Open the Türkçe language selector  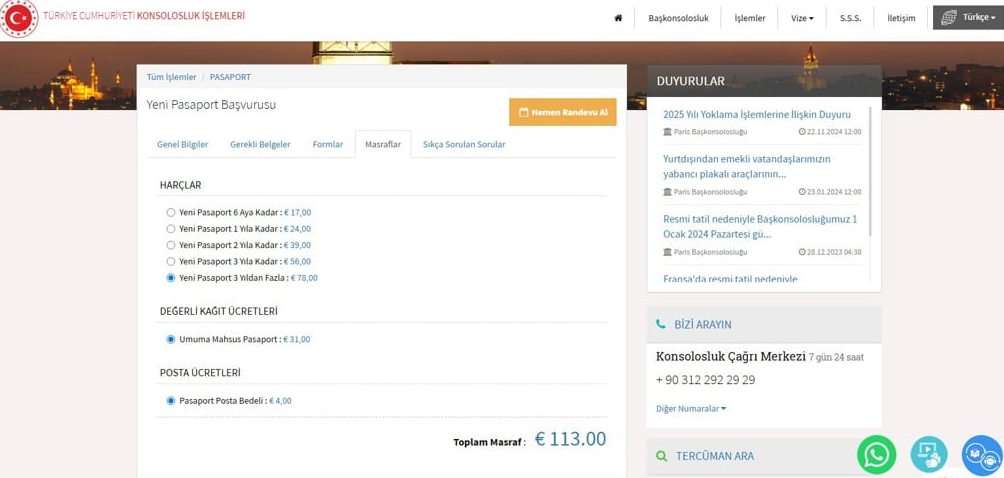pyautogui.click(x=967, y=18)
